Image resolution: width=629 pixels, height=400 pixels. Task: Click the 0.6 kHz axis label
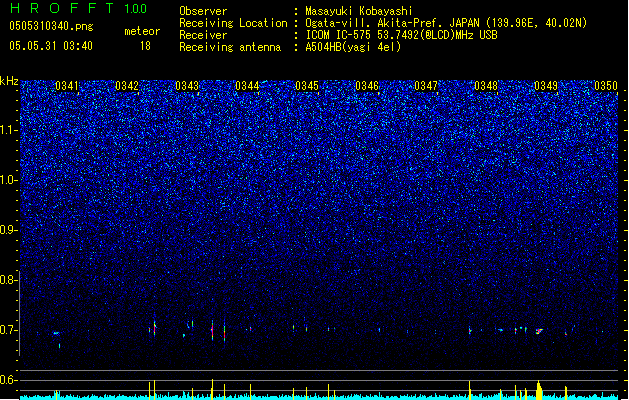[x=9, y=380]
